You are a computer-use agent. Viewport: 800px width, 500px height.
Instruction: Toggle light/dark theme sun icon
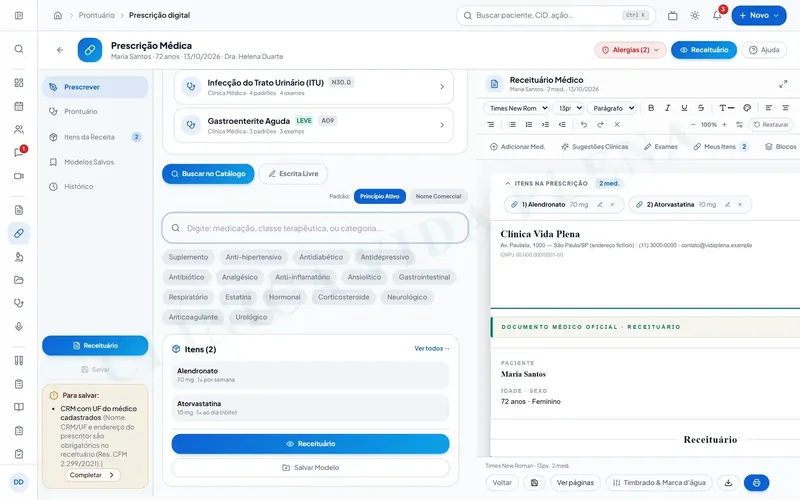pos(695,15)
